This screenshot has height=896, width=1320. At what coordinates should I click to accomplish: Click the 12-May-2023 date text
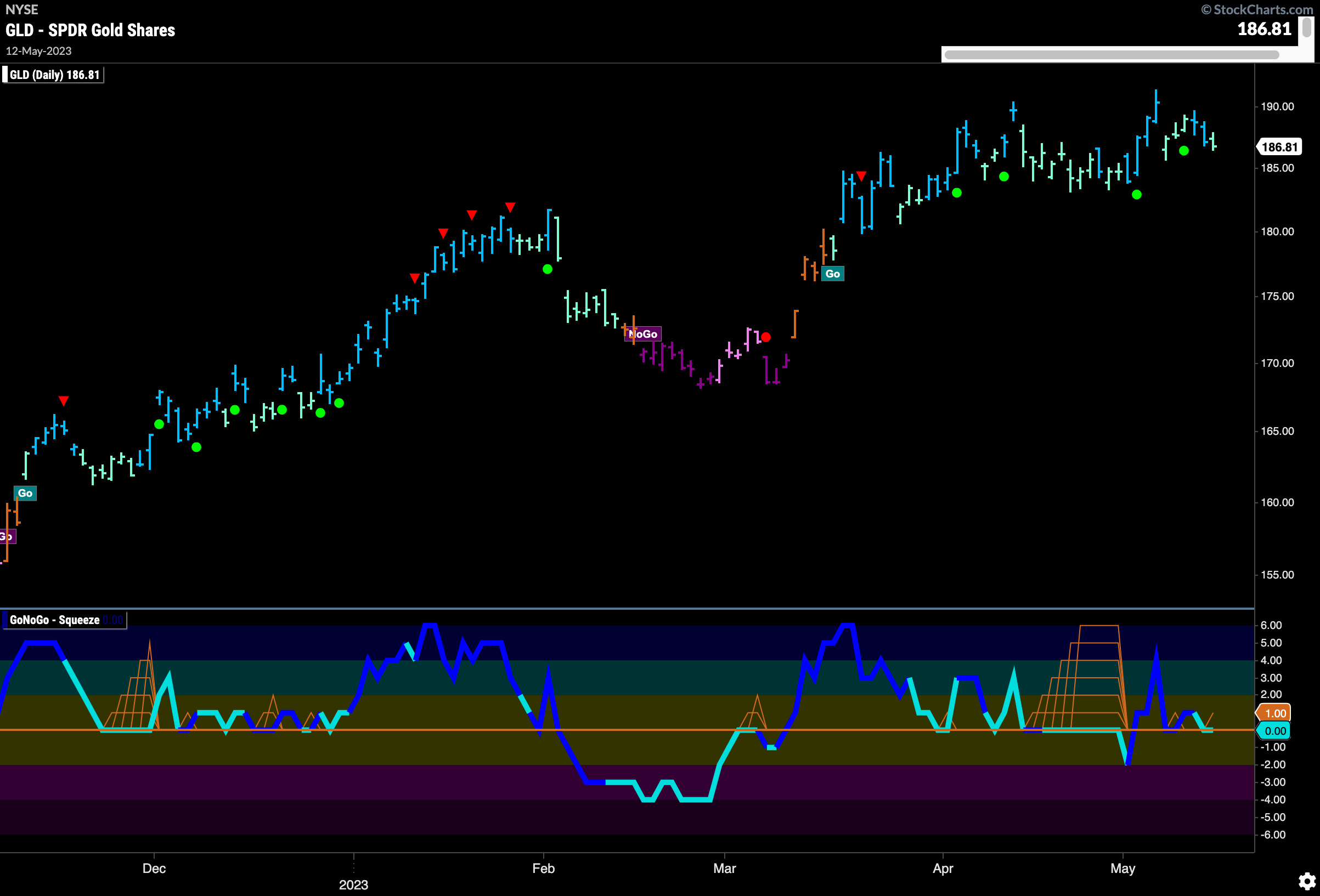[38, 51]
